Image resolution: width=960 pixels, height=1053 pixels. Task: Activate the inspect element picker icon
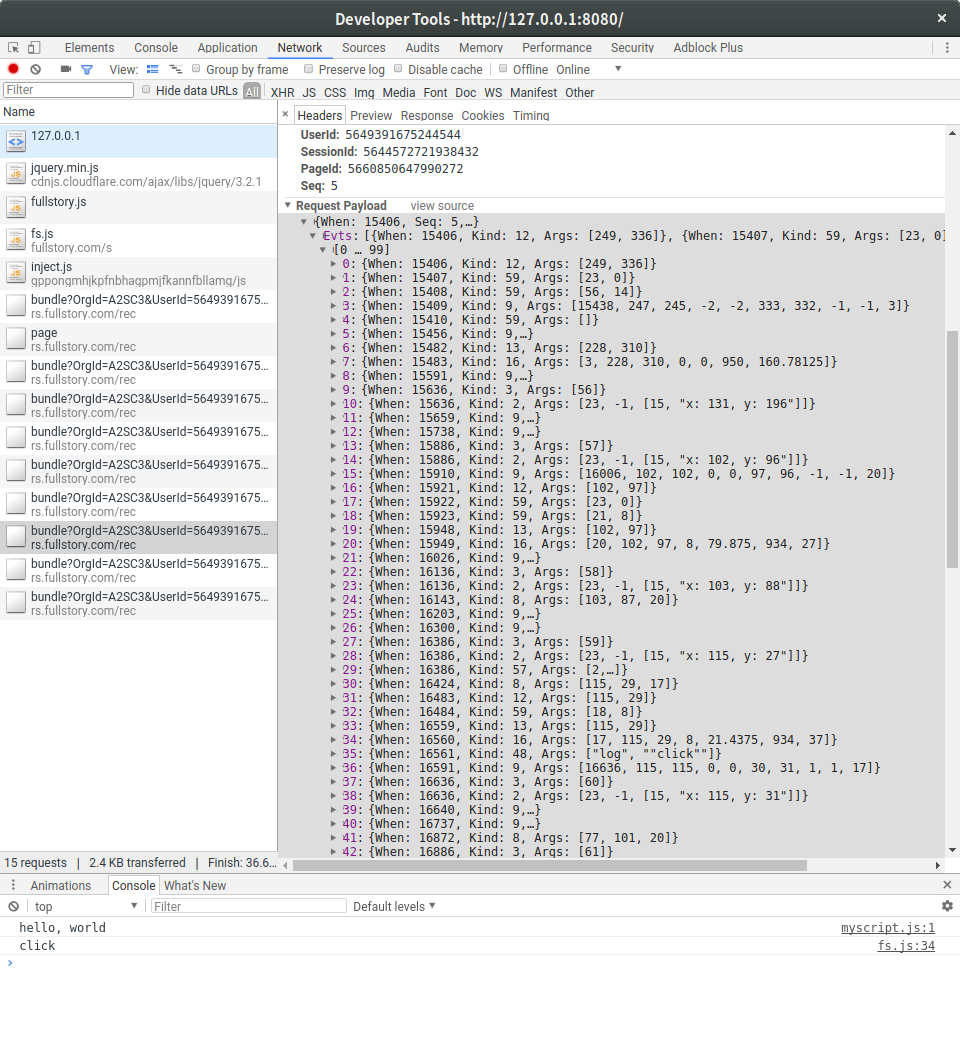13,48
